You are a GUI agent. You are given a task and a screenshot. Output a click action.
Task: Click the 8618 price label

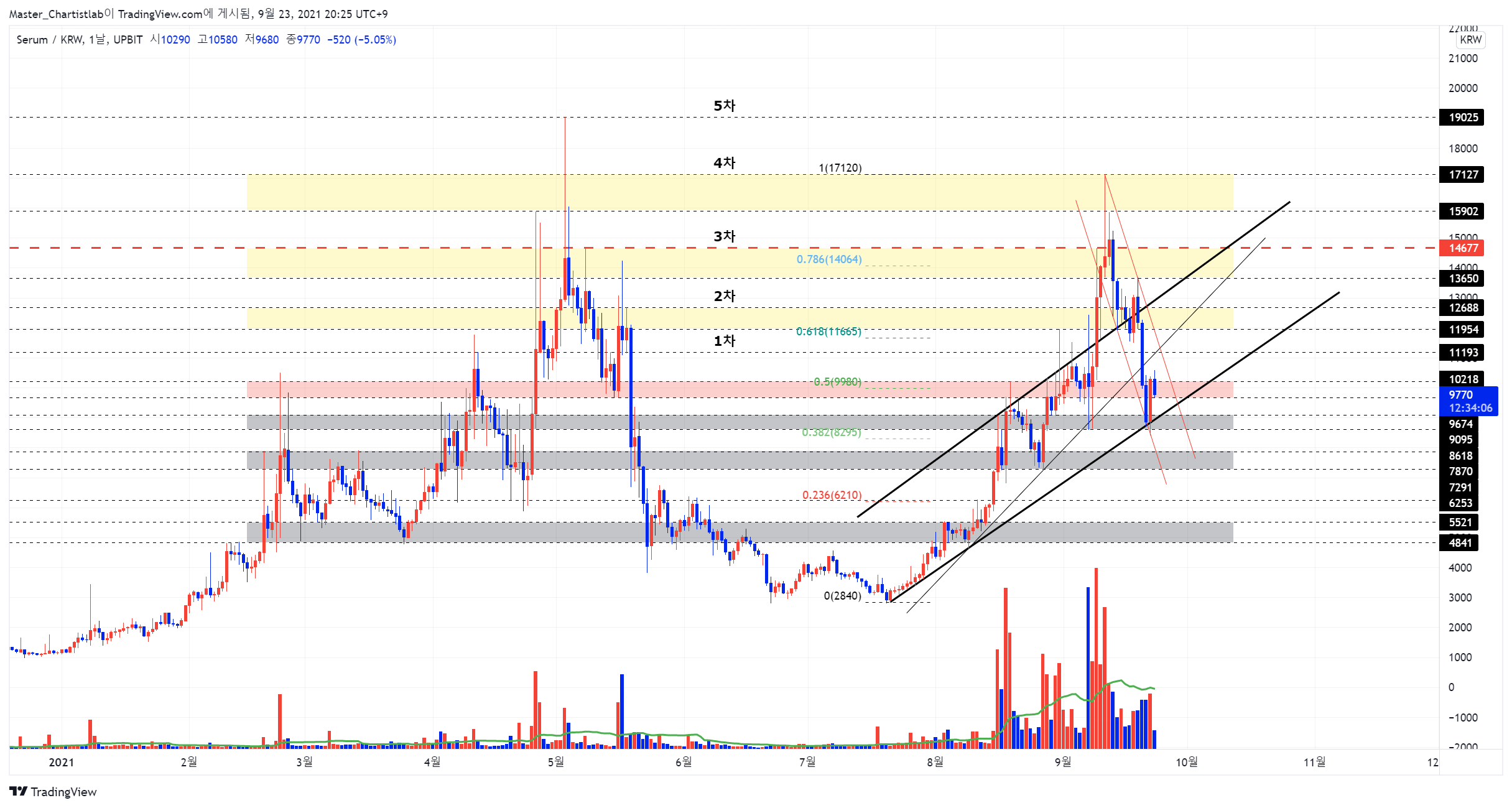click(x=1459, y=456)
